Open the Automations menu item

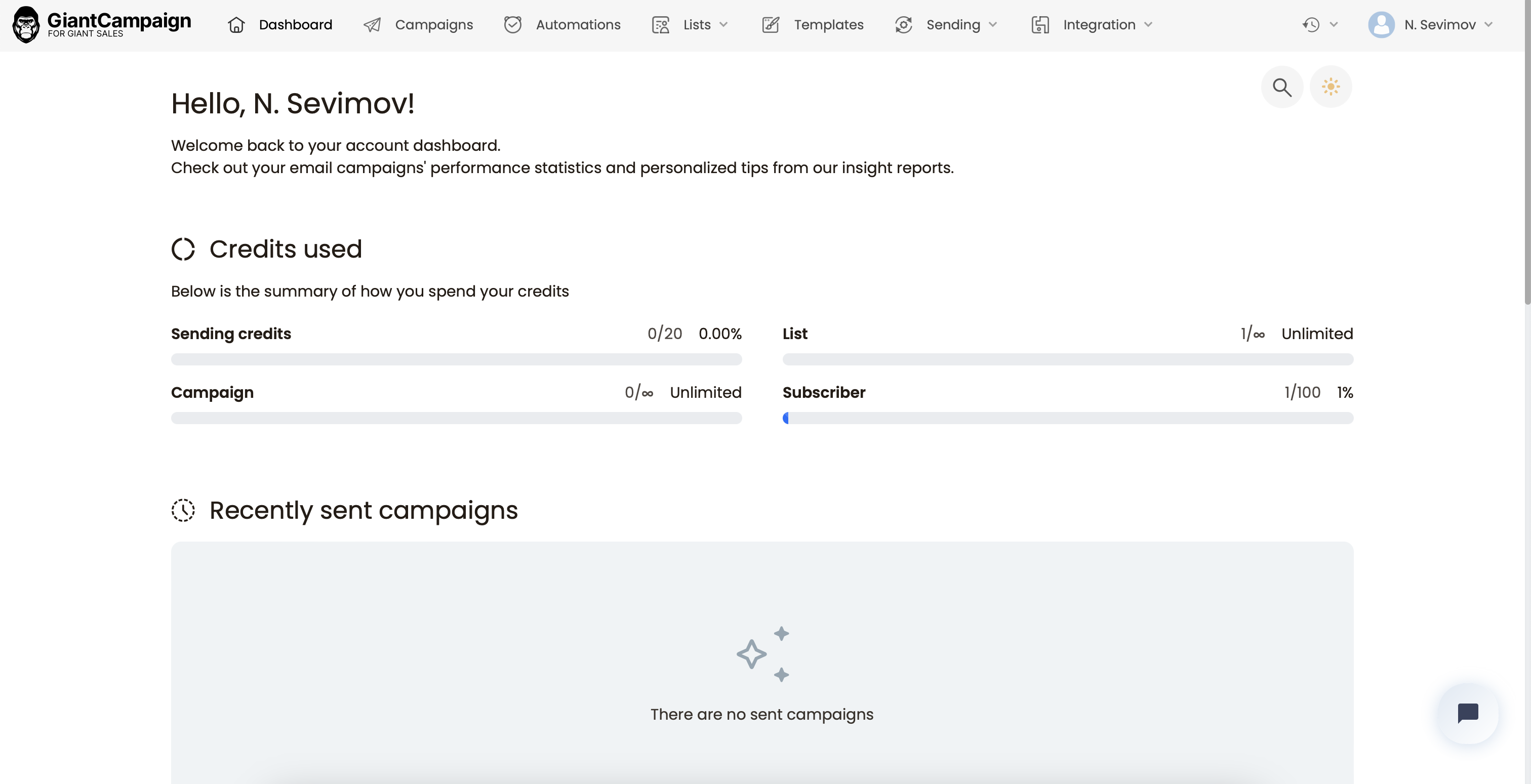578,25
